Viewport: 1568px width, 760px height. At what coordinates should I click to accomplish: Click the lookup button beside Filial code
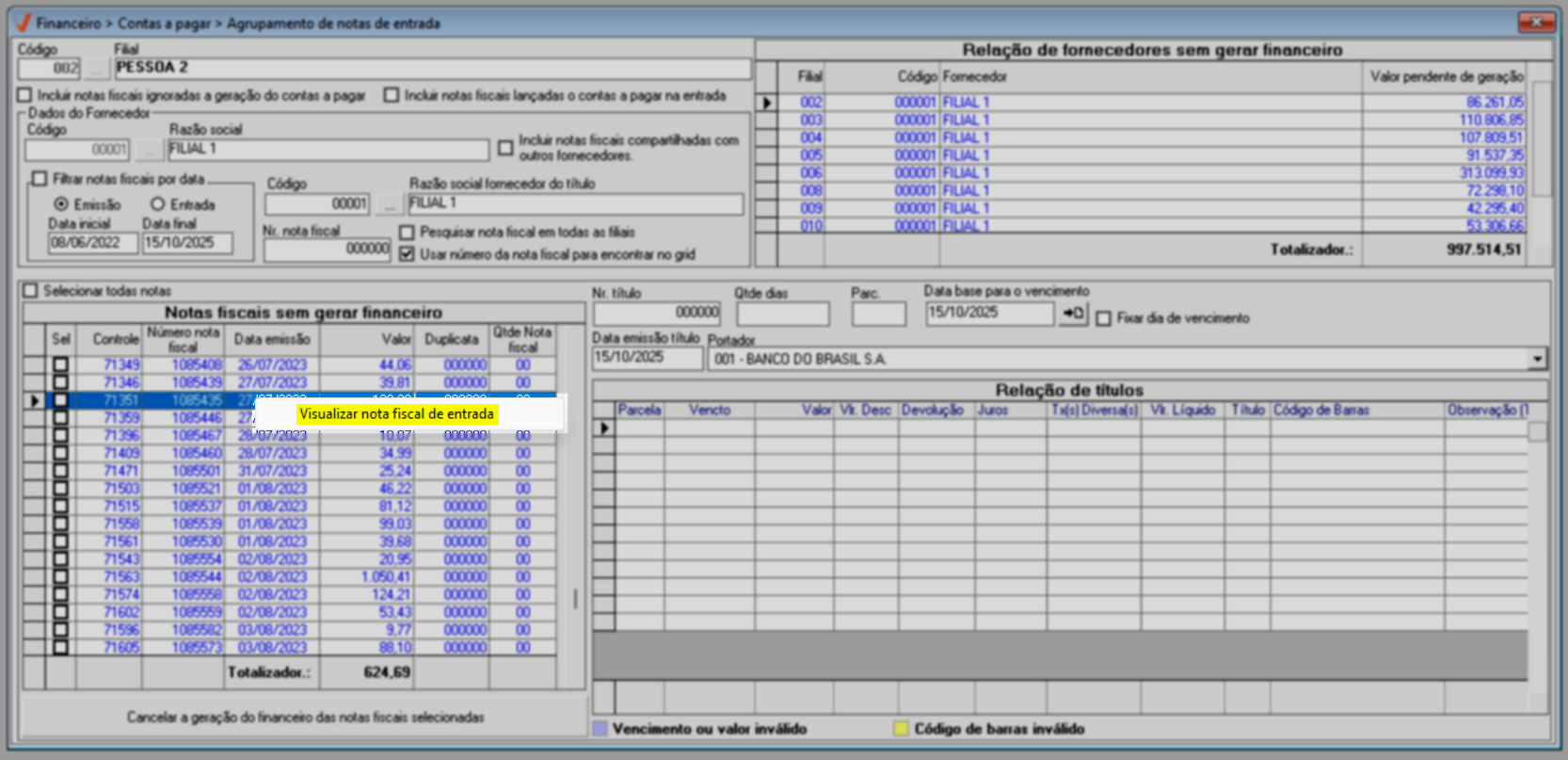96,69
